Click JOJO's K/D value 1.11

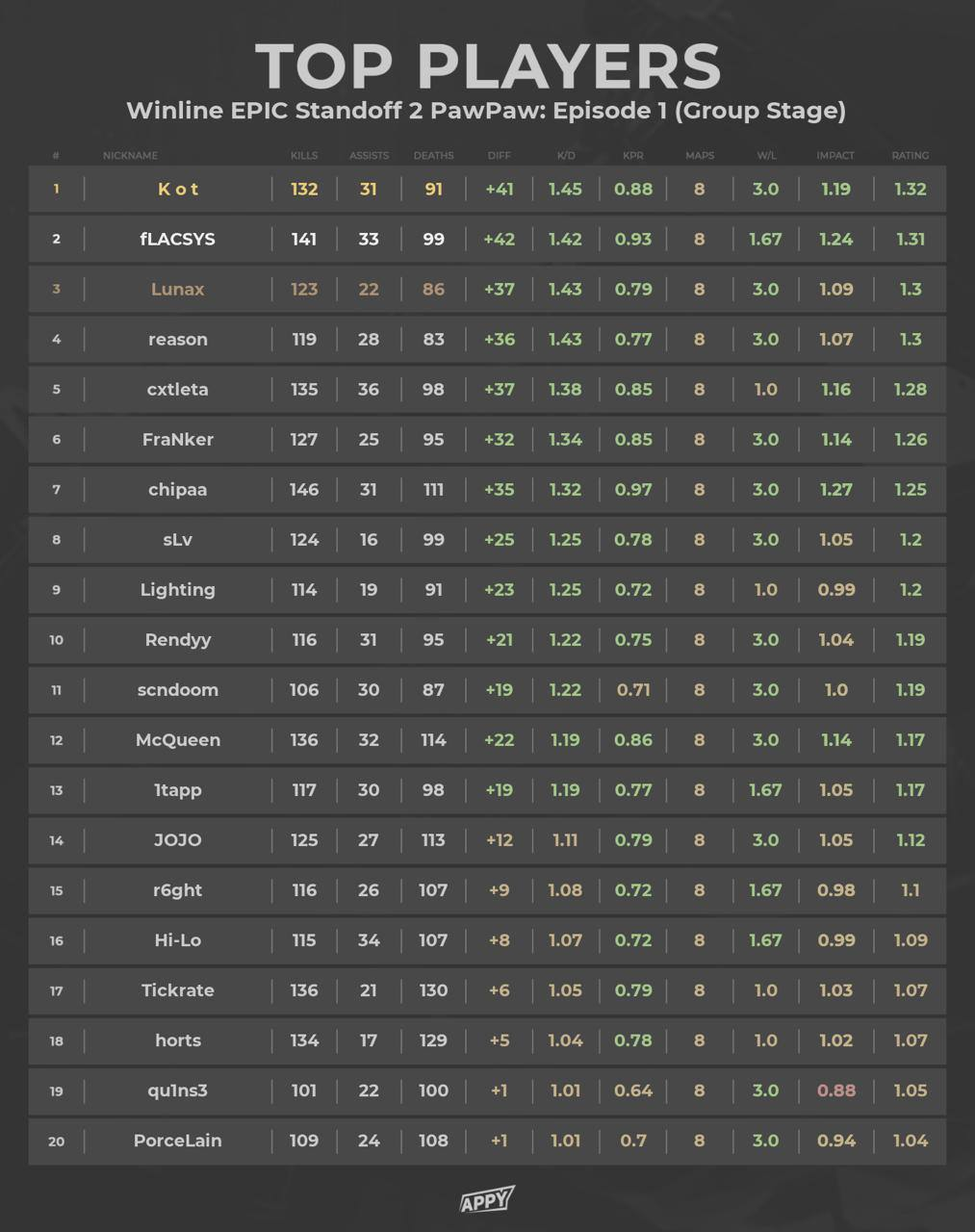[565, 839]
